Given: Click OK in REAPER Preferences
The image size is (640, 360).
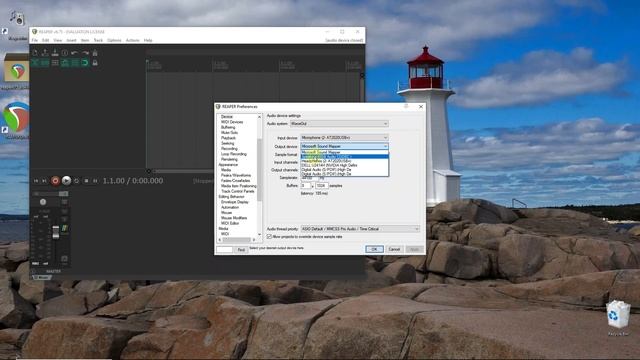Looking at the screenshot, I should coord(374,249).
